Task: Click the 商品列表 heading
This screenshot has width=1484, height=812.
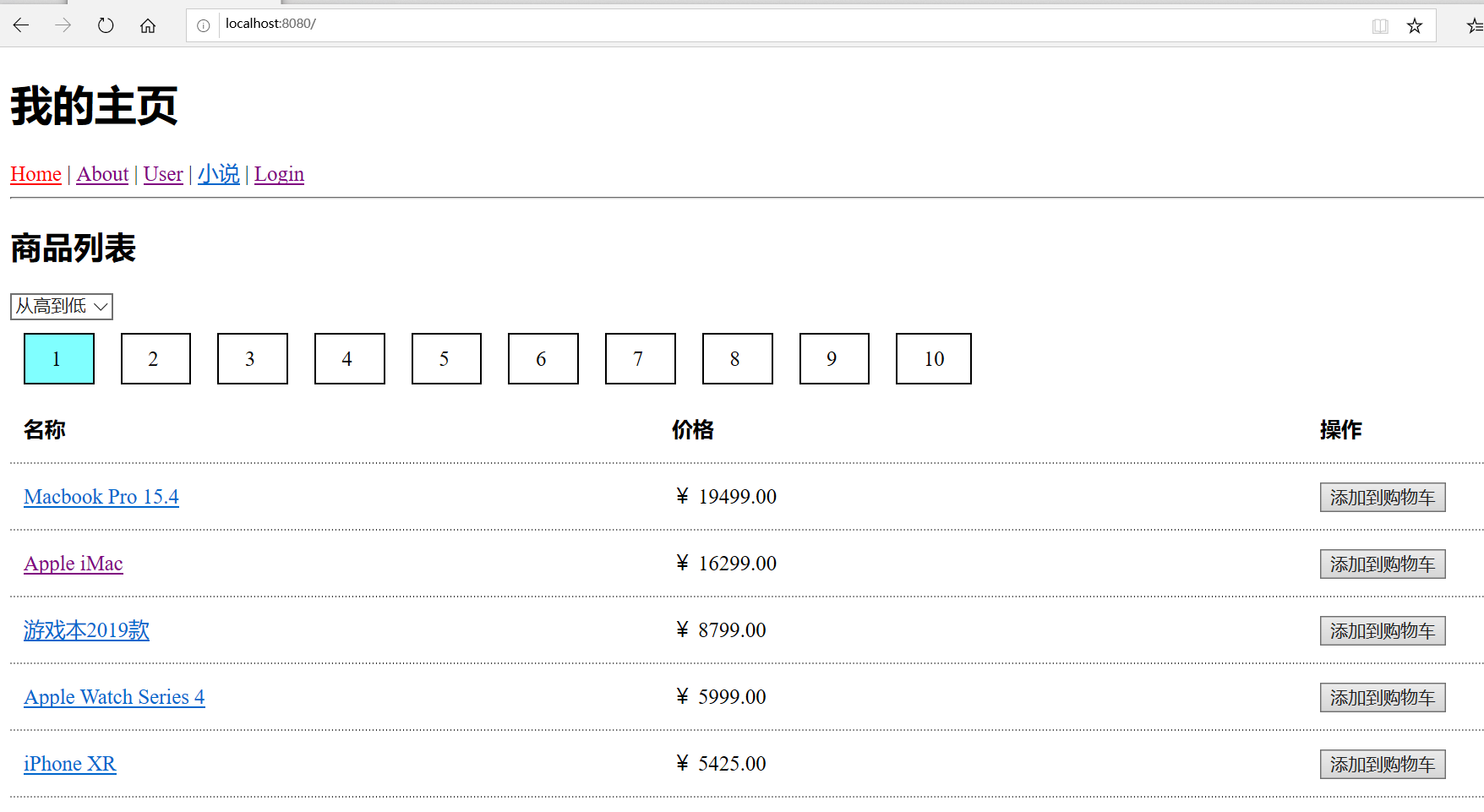Action: coord(74,248)
